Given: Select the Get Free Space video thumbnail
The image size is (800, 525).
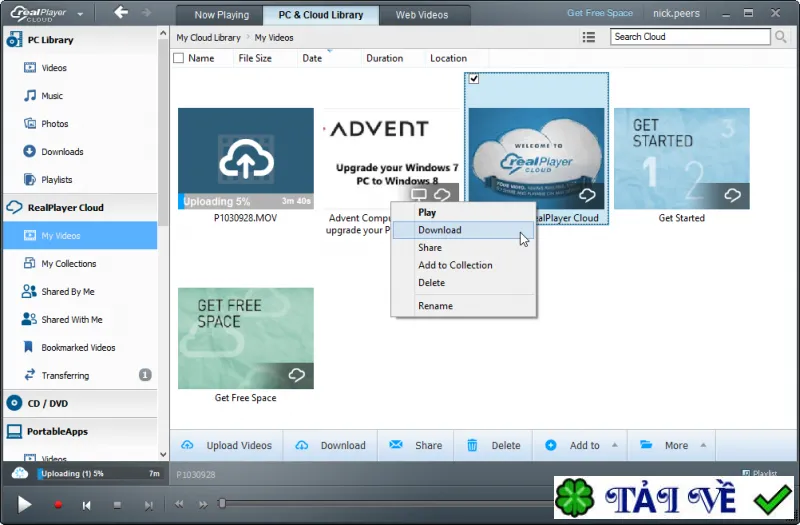Looking at the screenshot, I should [246, 338].
